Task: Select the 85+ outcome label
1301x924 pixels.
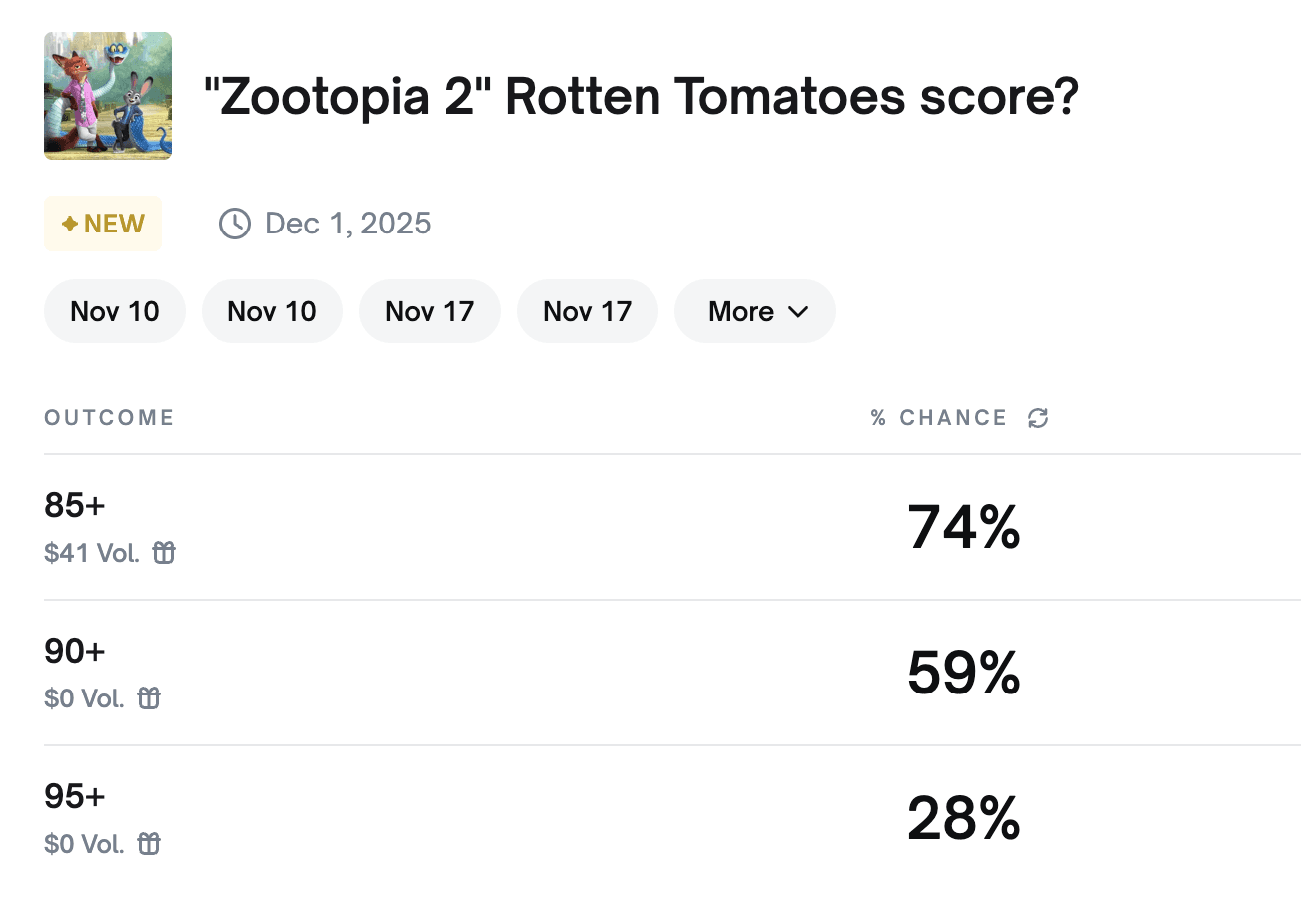Action: [75, 505]
